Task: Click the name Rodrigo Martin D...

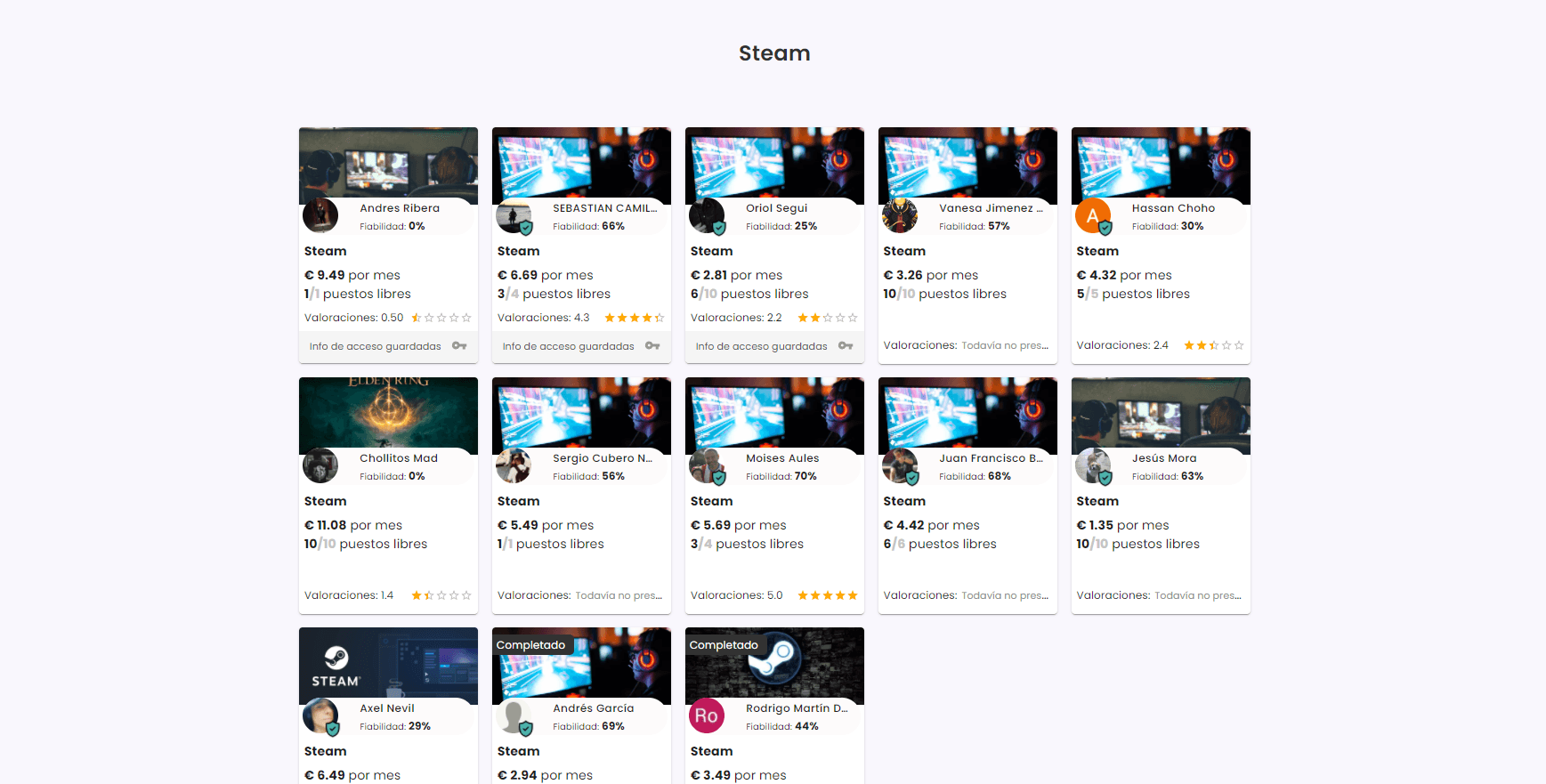Action: 797,708
